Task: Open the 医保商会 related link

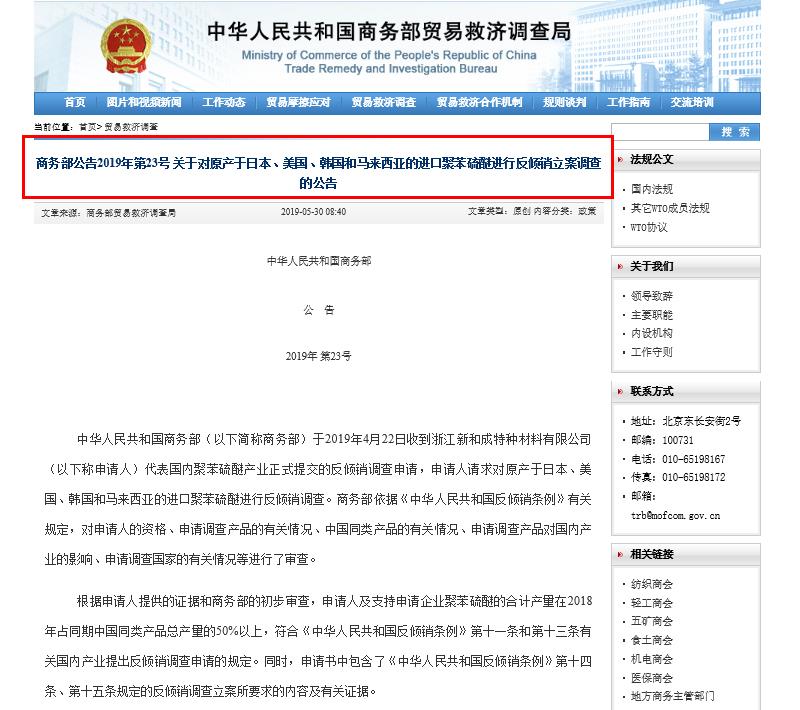Action: (x=652, y=678)
